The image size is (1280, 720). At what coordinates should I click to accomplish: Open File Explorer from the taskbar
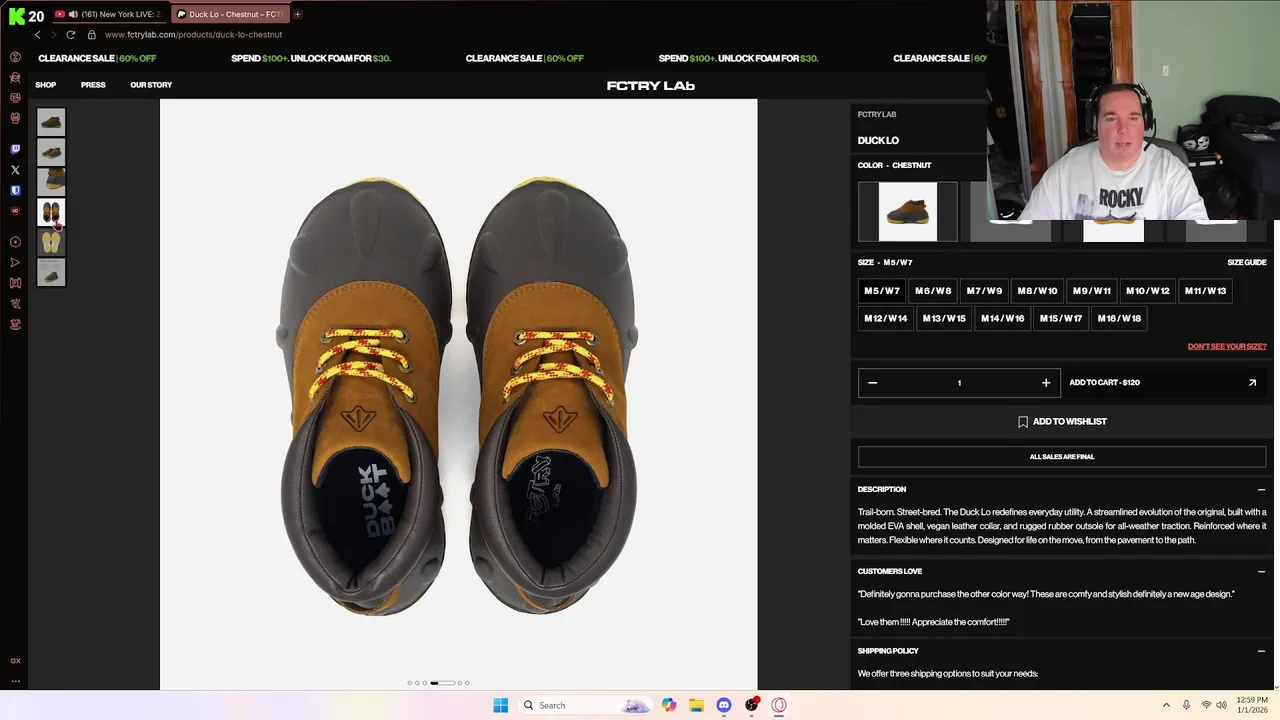coord(696,705)
